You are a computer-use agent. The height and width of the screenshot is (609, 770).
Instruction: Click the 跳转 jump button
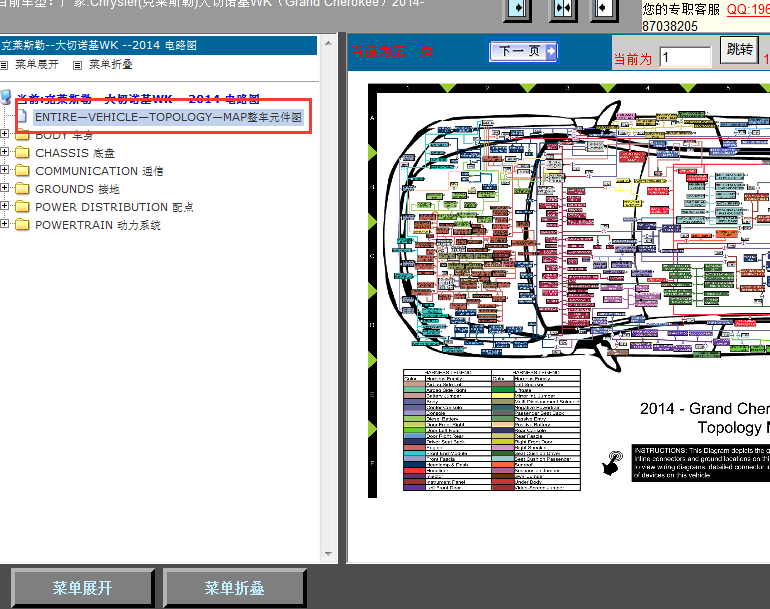tap(739, 50)
